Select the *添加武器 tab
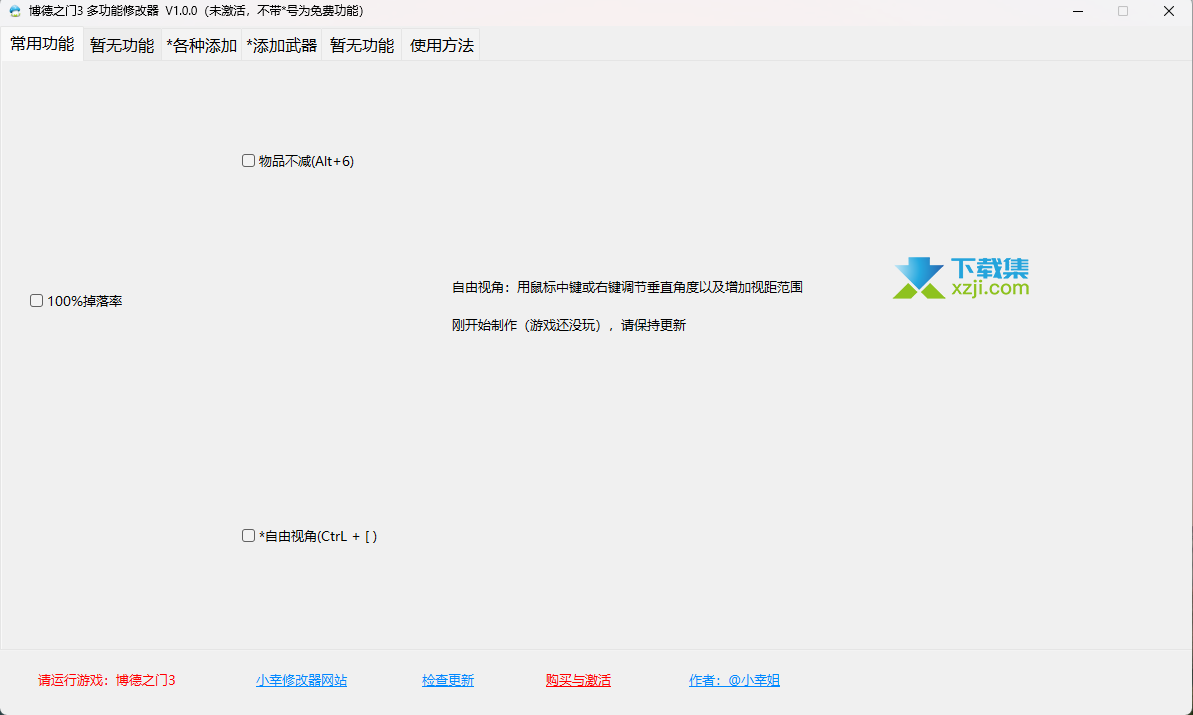This screenshot has height=715, width=1193. (282, 46)
